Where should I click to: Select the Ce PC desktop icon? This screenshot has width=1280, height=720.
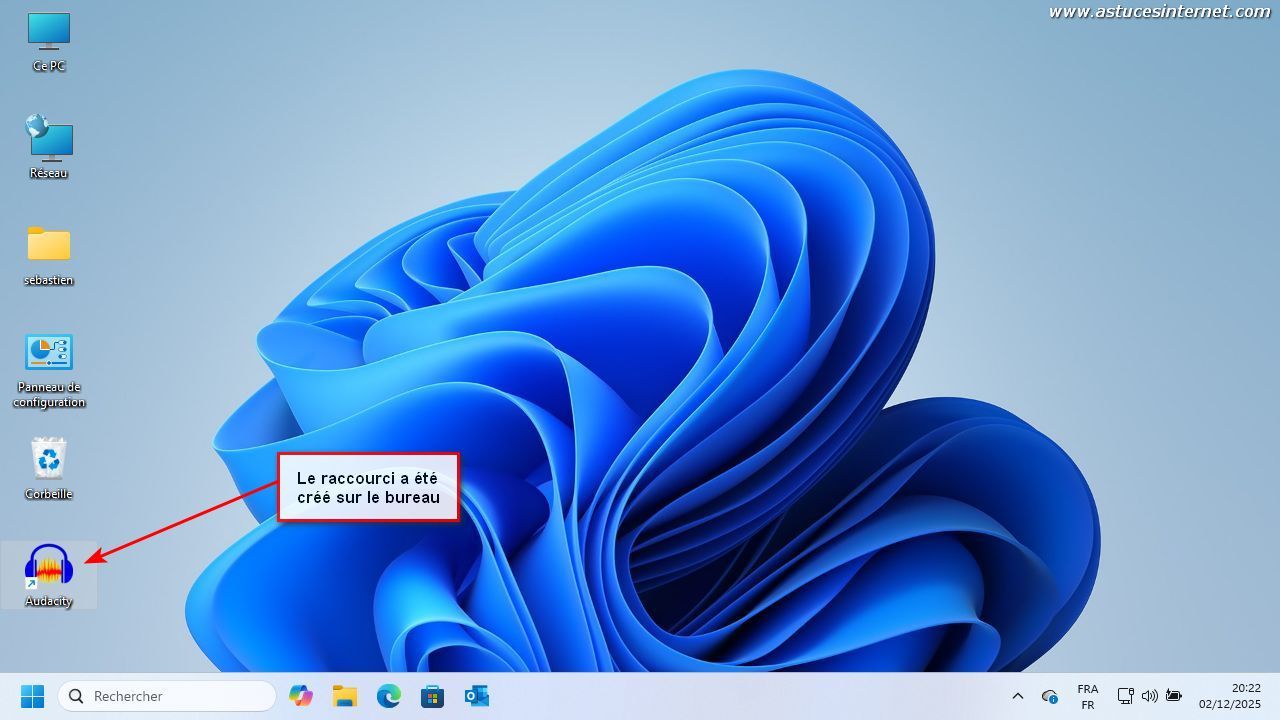[49, 33]
